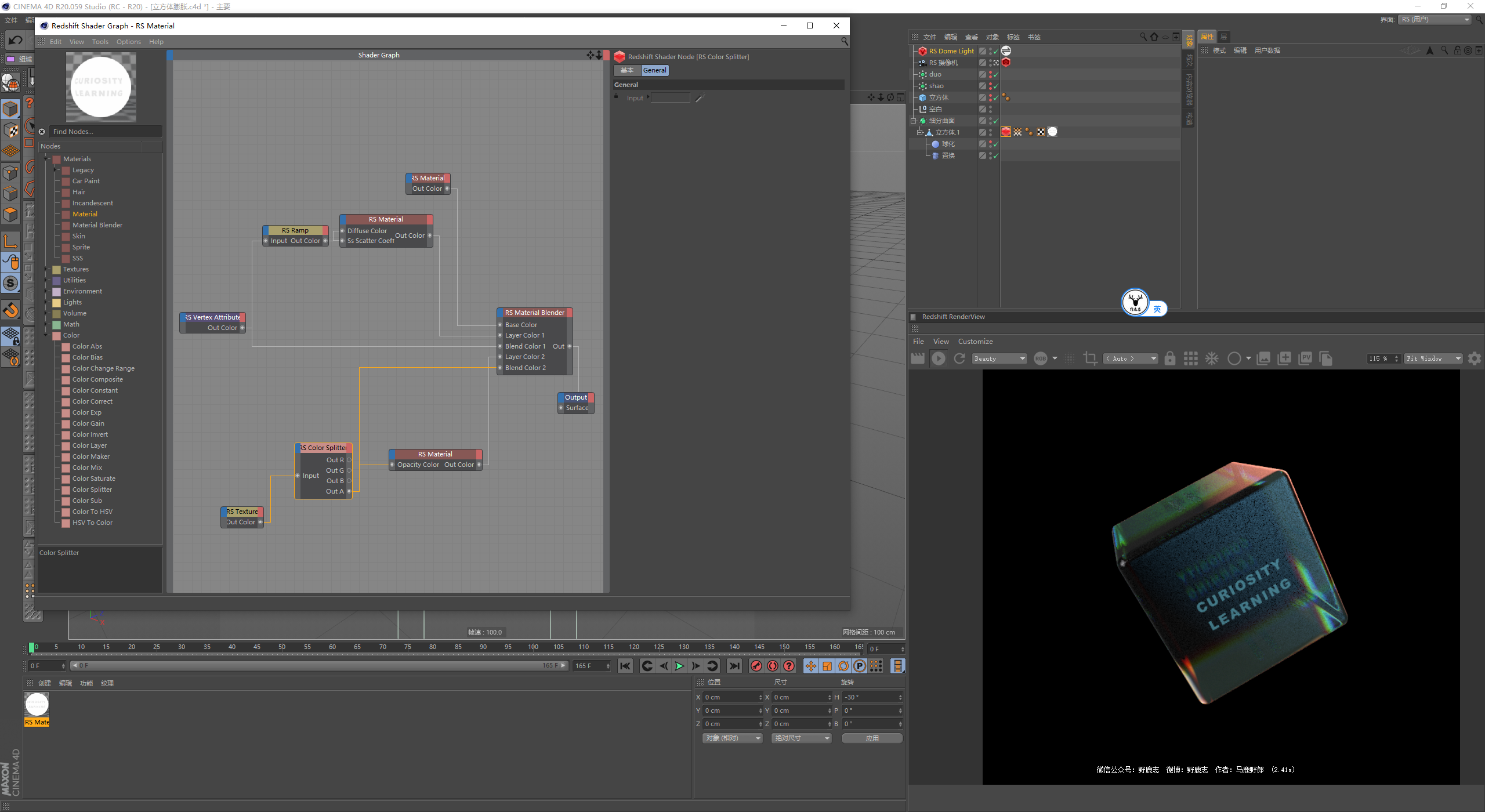Expand the Math node category
Viewport: 1485px width, 812px height.
[47, 324]
